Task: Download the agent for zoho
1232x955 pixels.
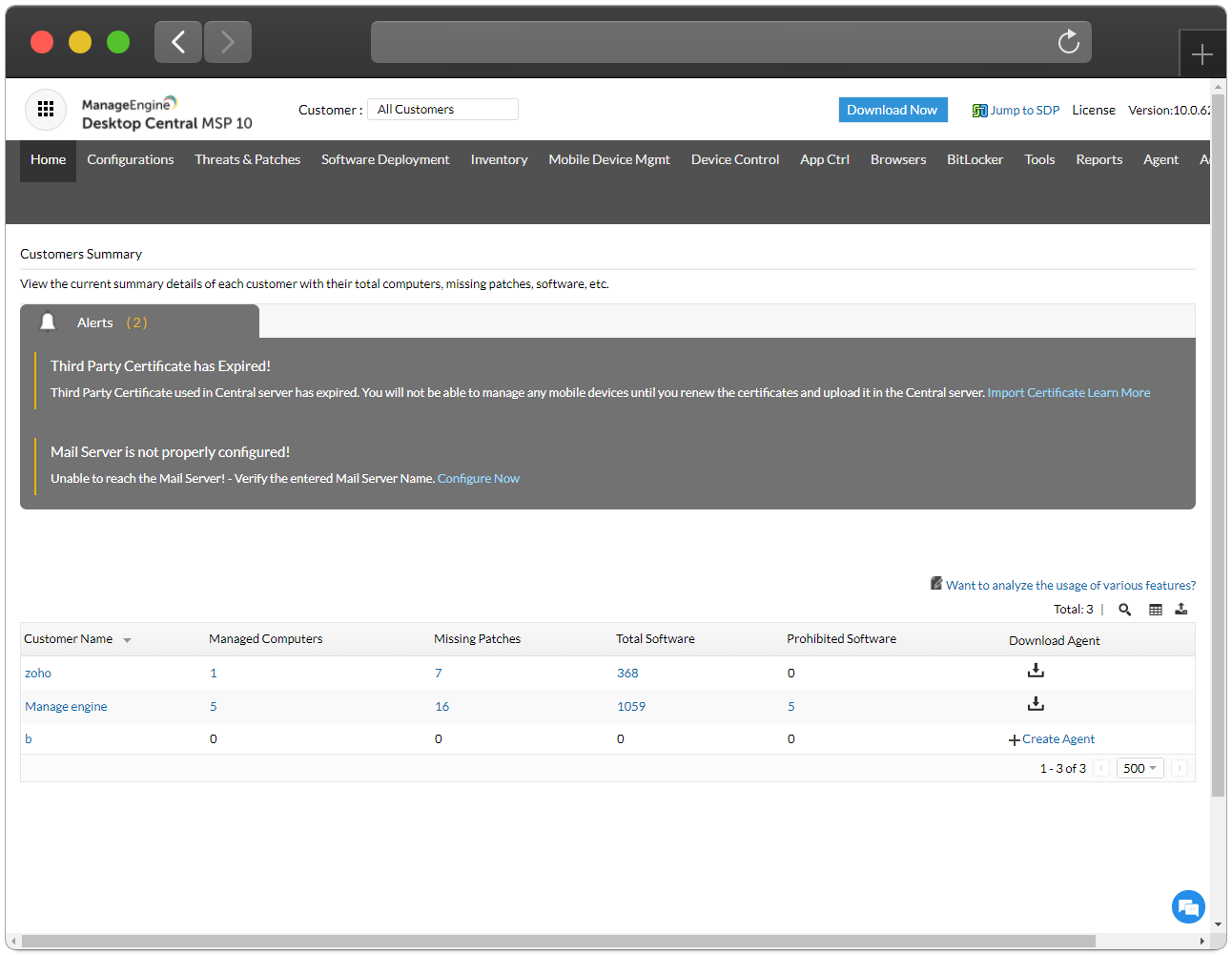Action: pos(1036,671)
